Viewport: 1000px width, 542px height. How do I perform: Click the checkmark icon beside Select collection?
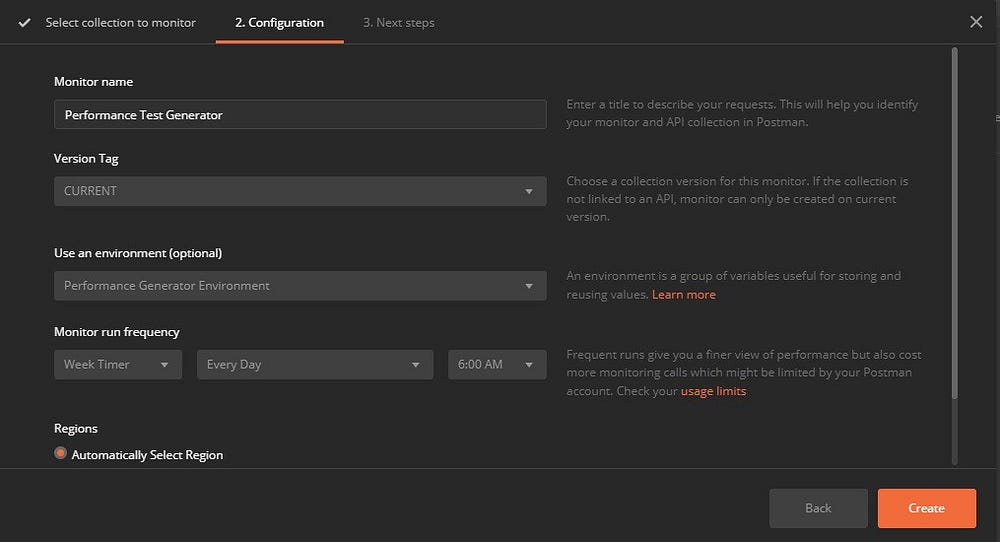coord(24,22)
